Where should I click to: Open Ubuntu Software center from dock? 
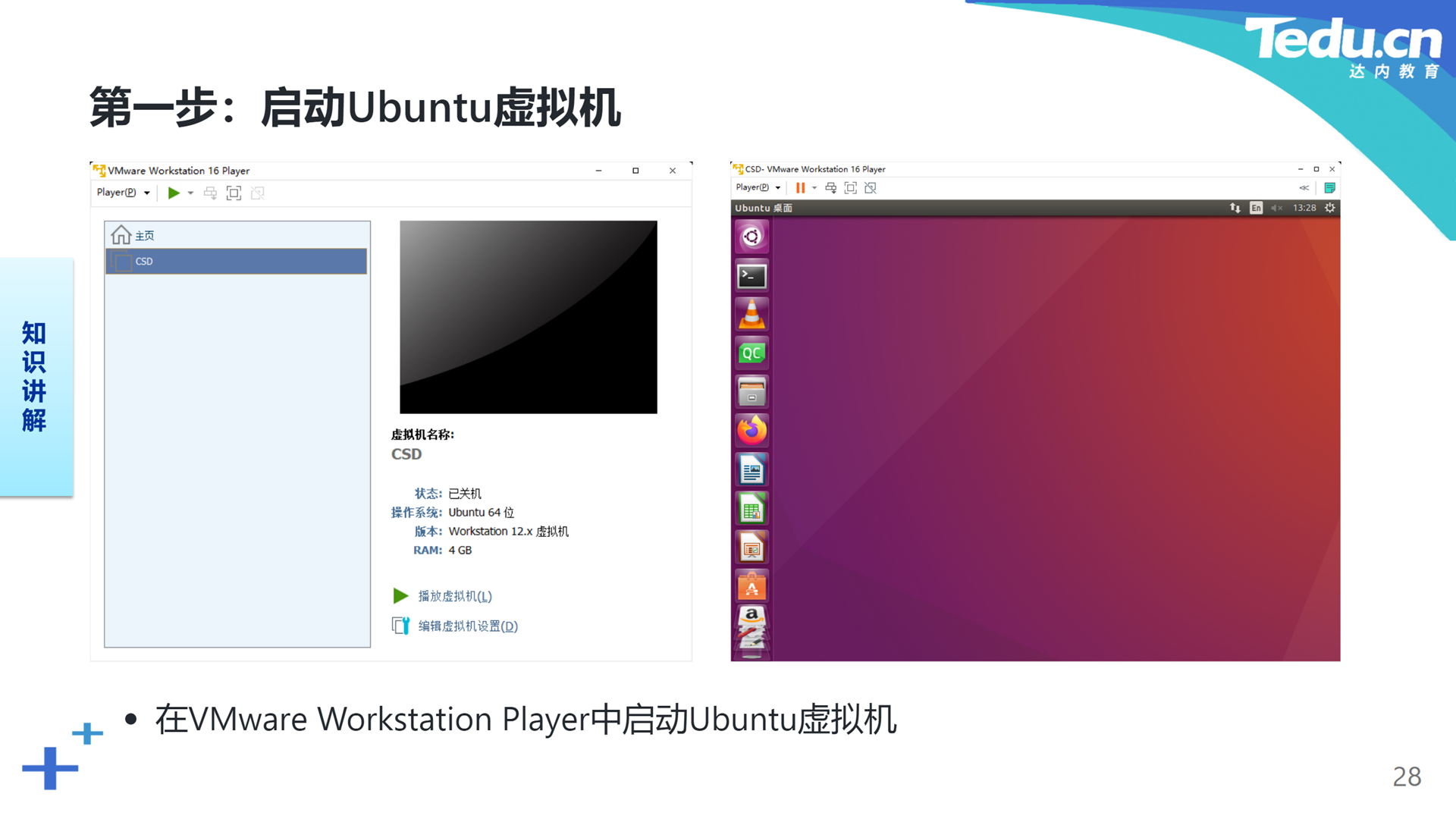tap(752, 586)
